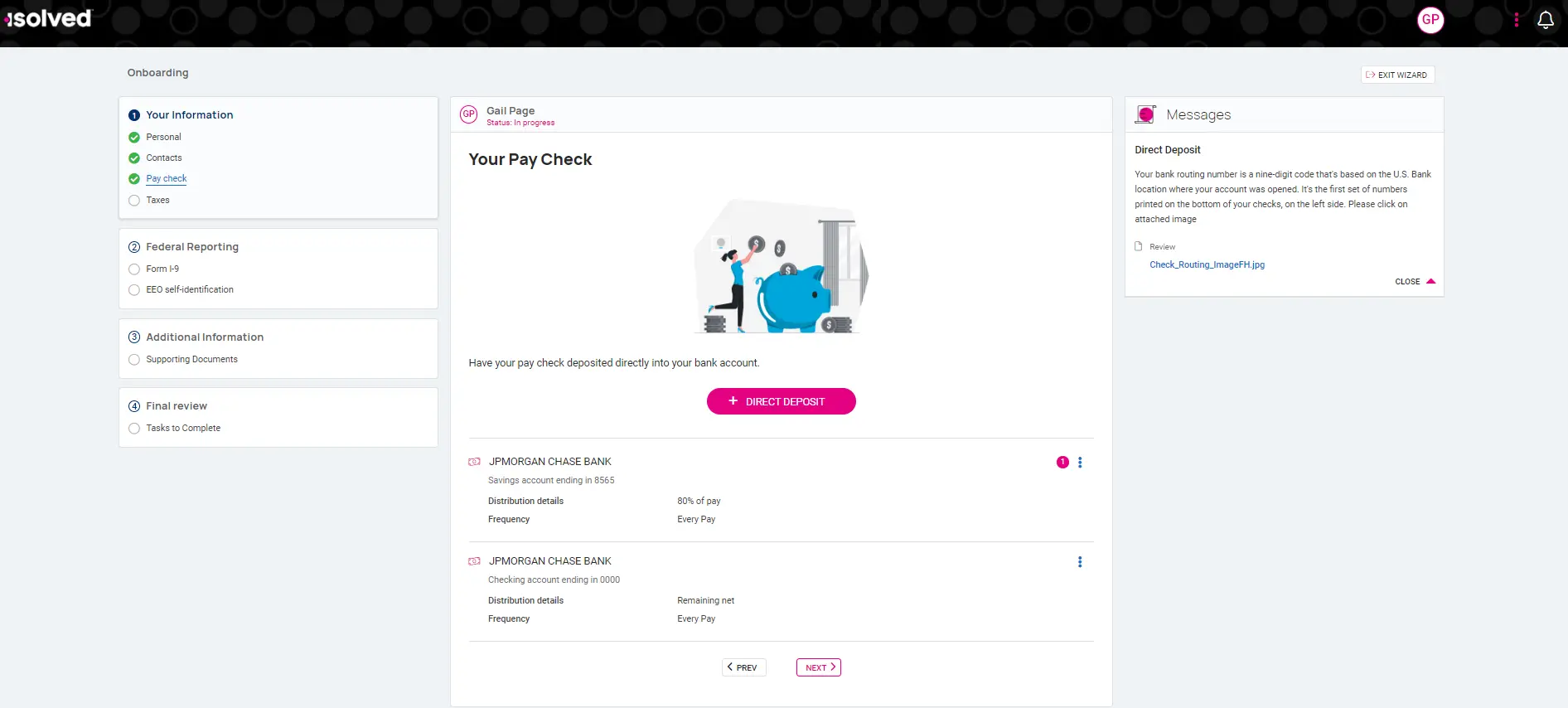Open options for the checking account entry
This screenshot has width=1568, height=708.
click(x=1080, y=562)
